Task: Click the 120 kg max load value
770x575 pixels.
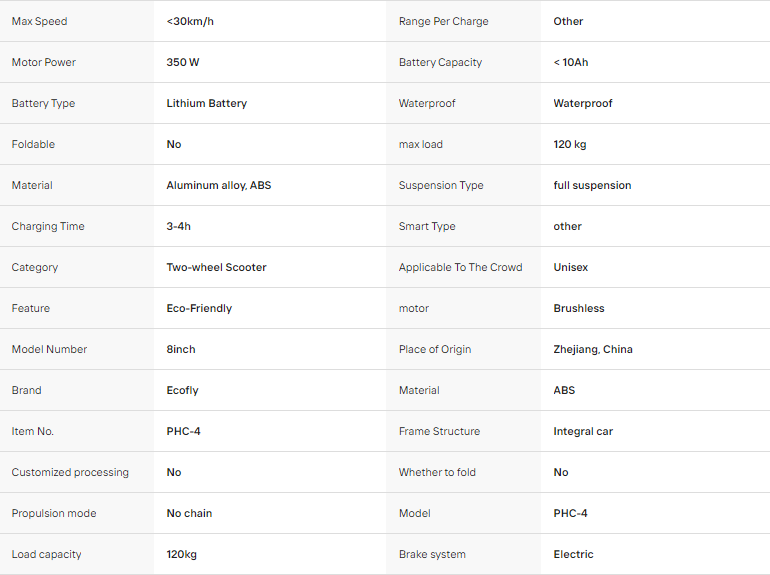Action: click(x=570, y=144)
